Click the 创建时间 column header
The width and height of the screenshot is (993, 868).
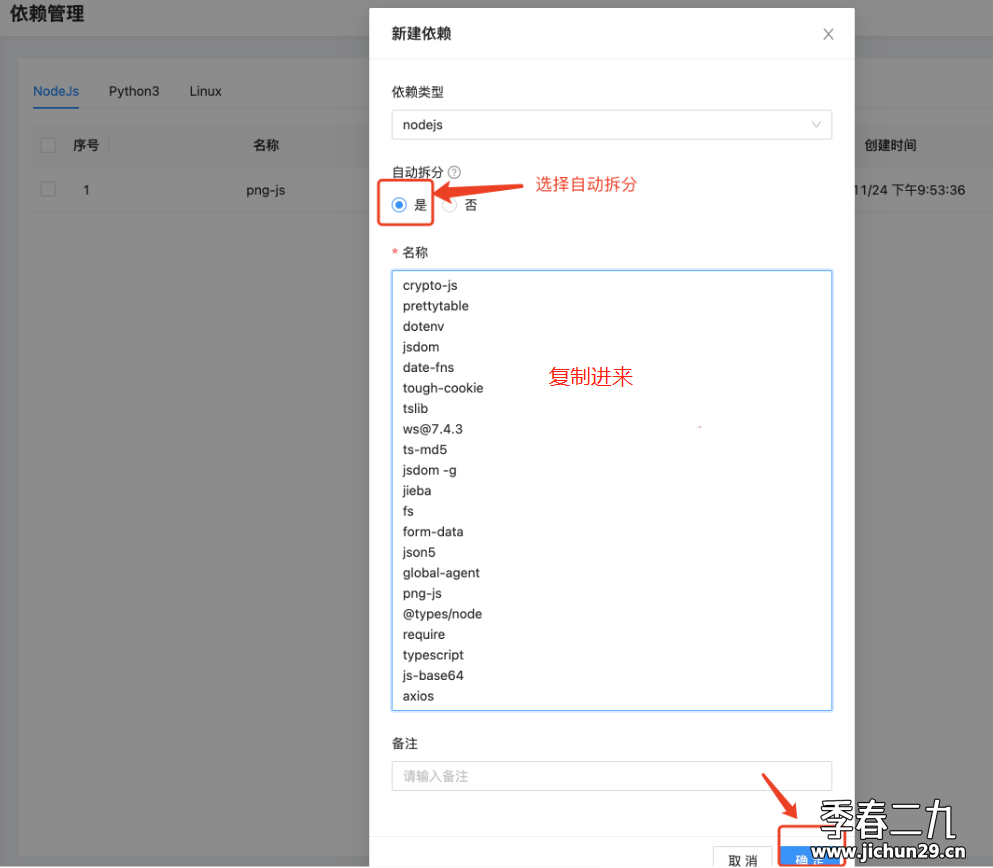(x=890, y=145)
